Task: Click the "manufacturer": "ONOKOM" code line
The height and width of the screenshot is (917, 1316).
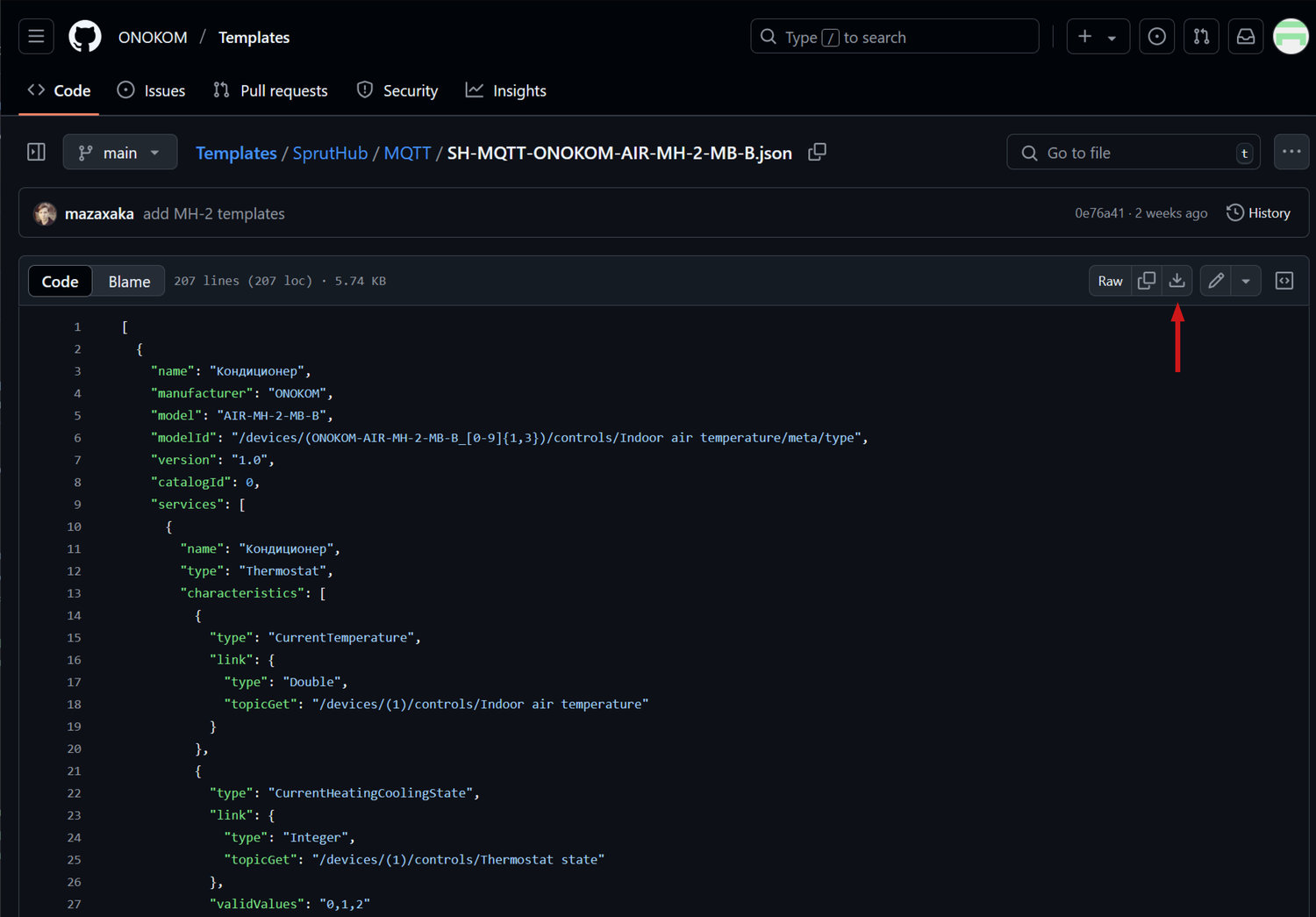Action: 242,393
